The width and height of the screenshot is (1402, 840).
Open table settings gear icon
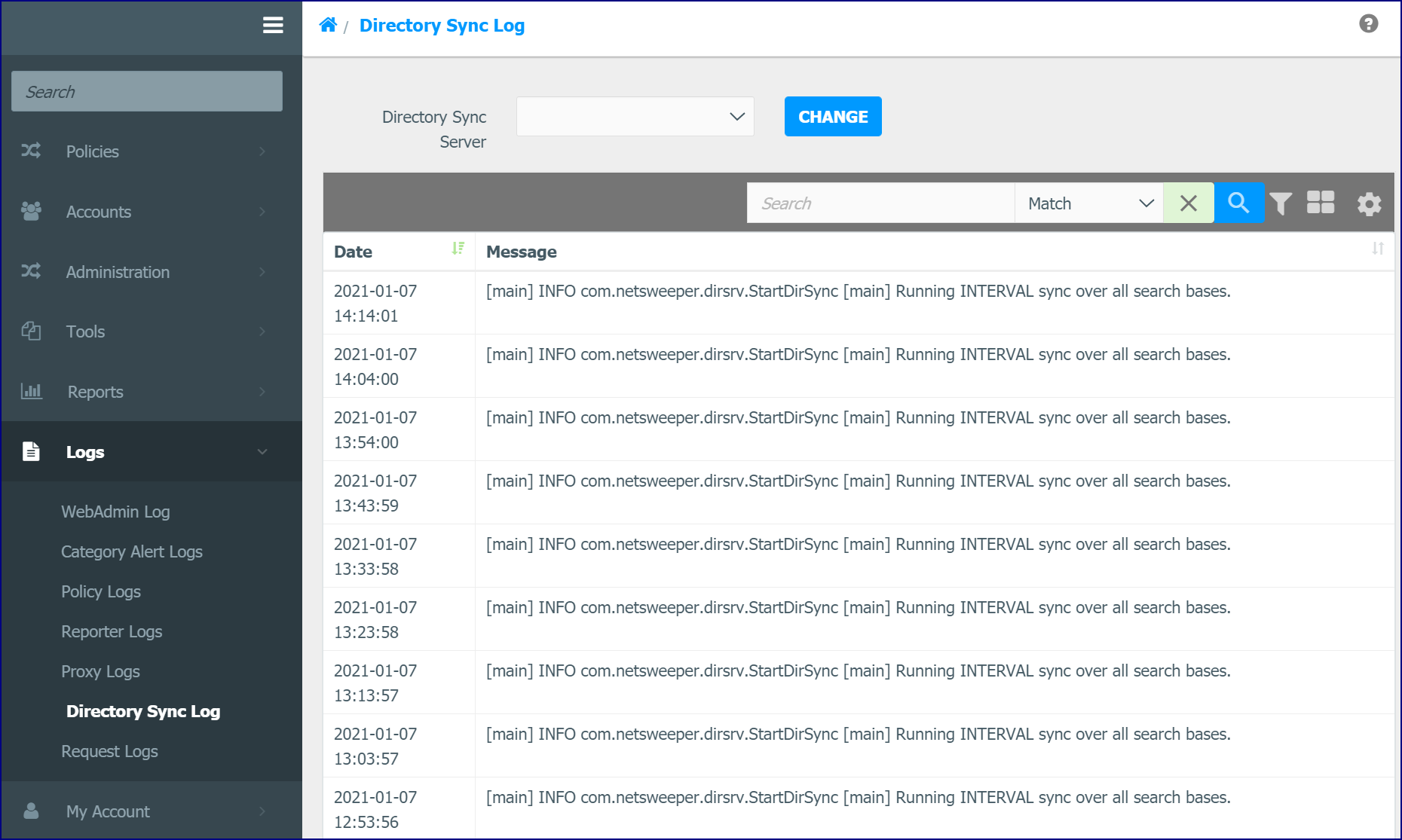point(1369,203)
